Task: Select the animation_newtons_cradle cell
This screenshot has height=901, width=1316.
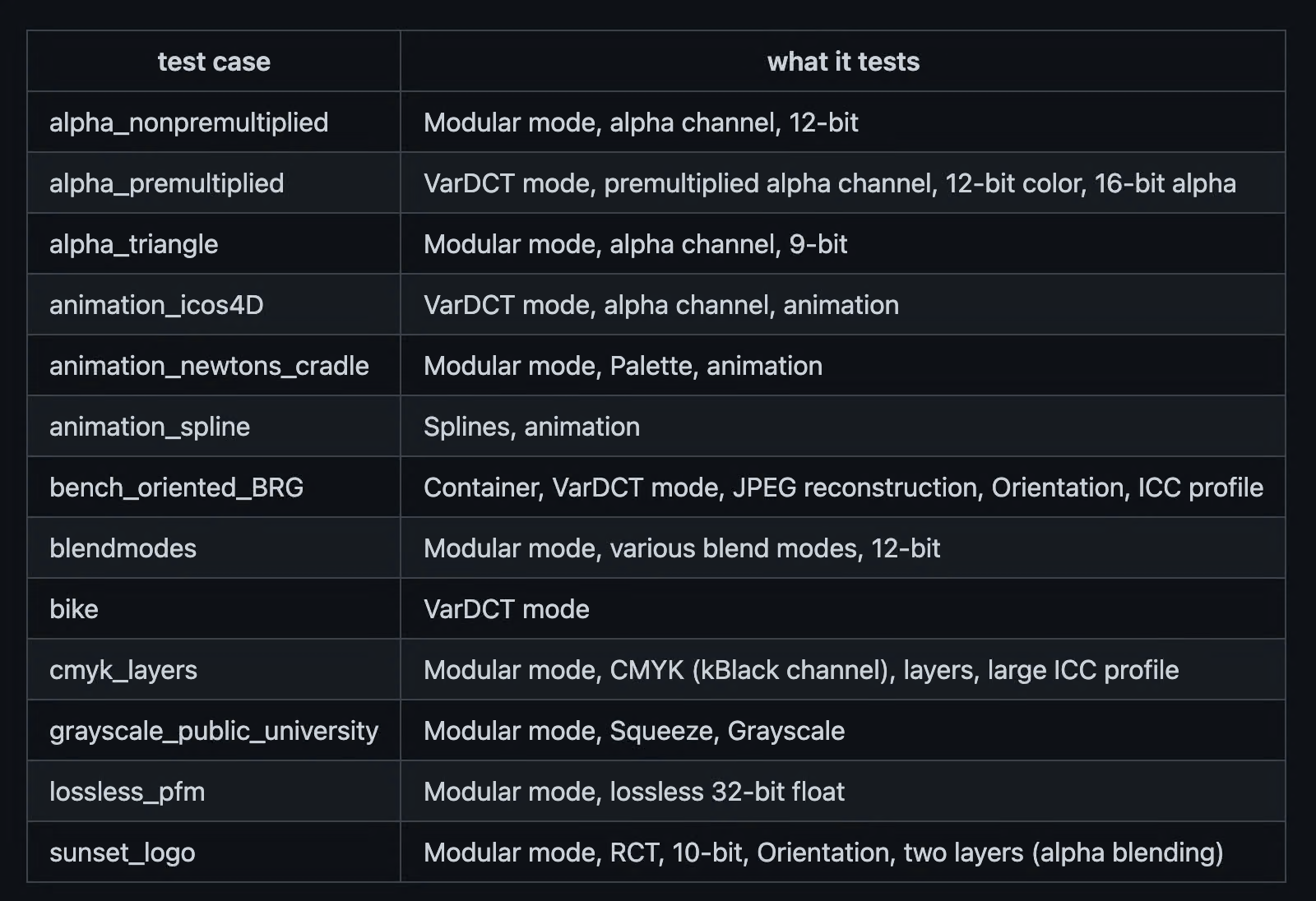Action: point(214,366)
